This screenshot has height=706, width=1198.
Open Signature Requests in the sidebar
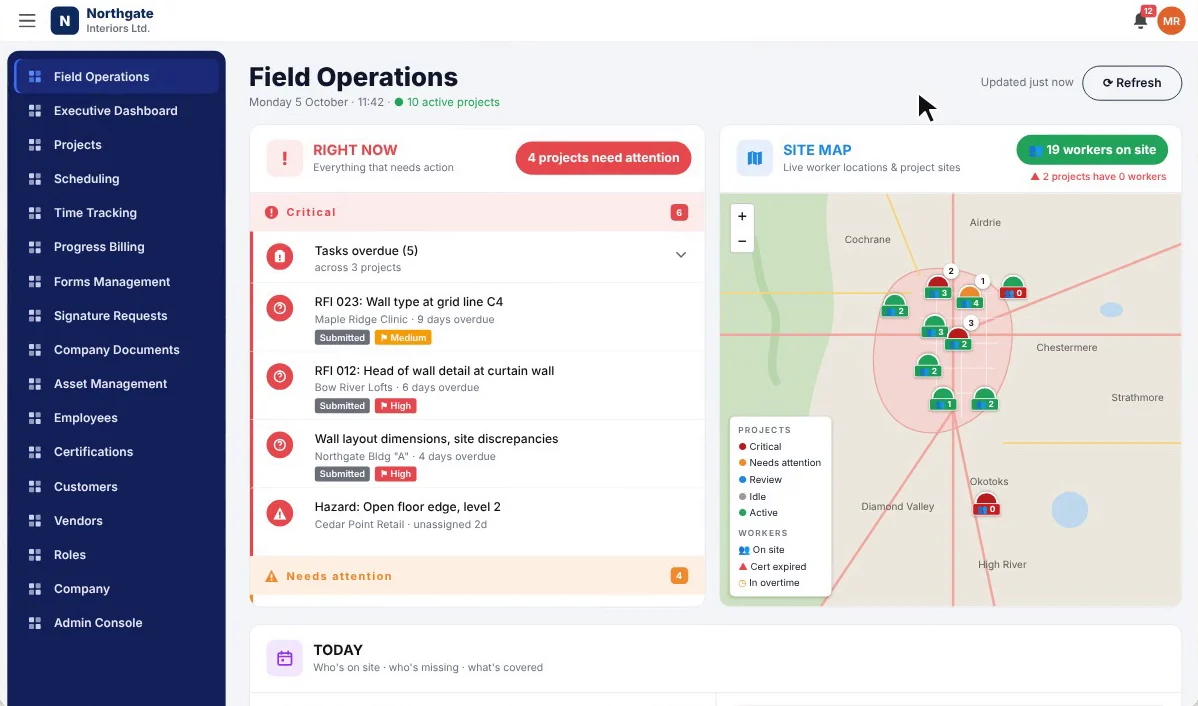(x=116, y=316)
